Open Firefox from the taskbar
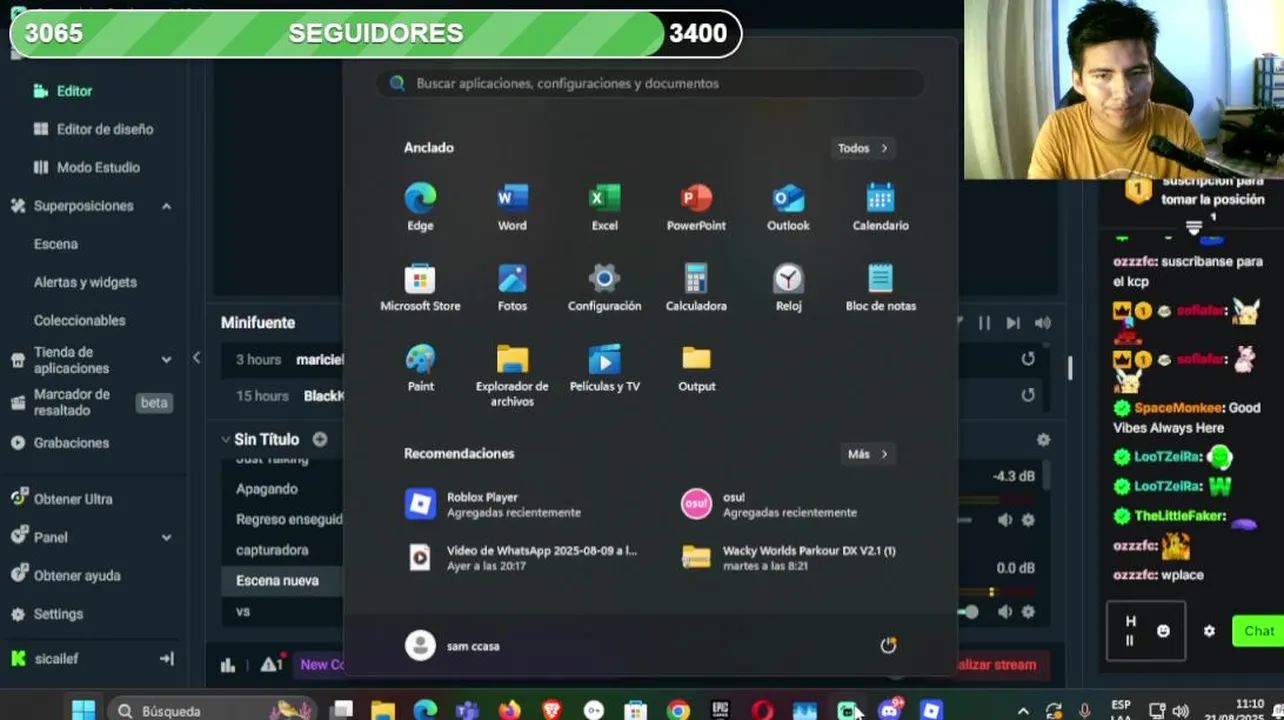1284x720 pixels. click(509, 710)
